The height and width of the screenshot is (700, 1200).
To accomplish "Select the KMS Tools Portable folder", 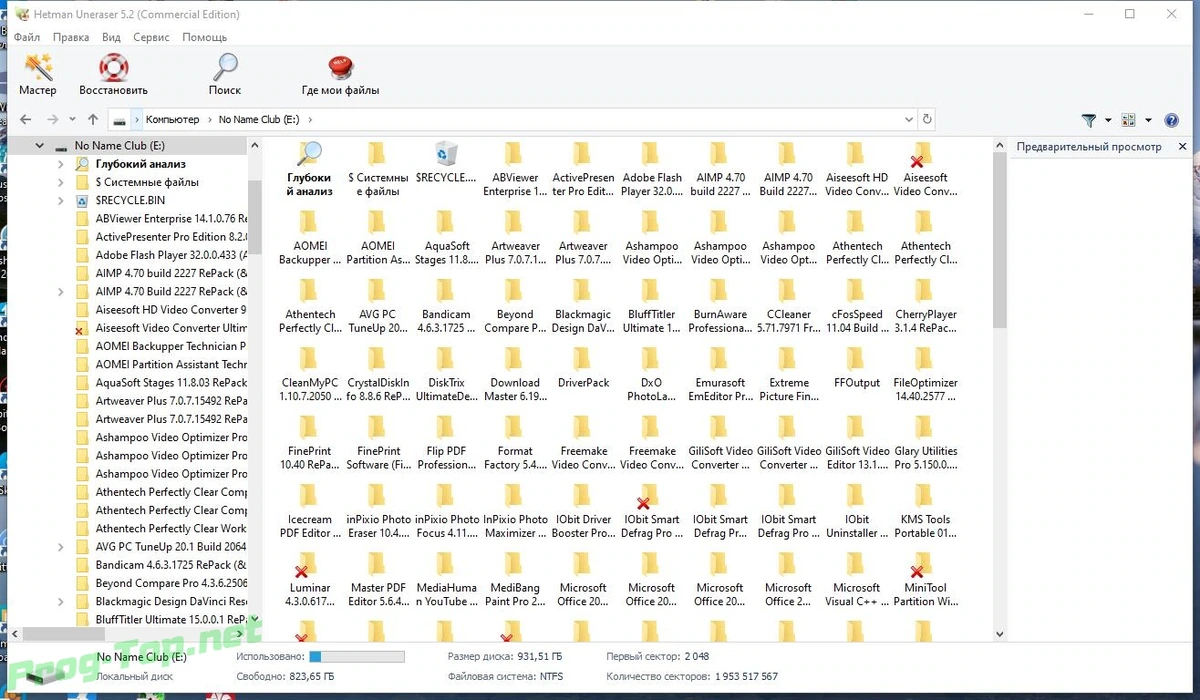I will [925, 511].
